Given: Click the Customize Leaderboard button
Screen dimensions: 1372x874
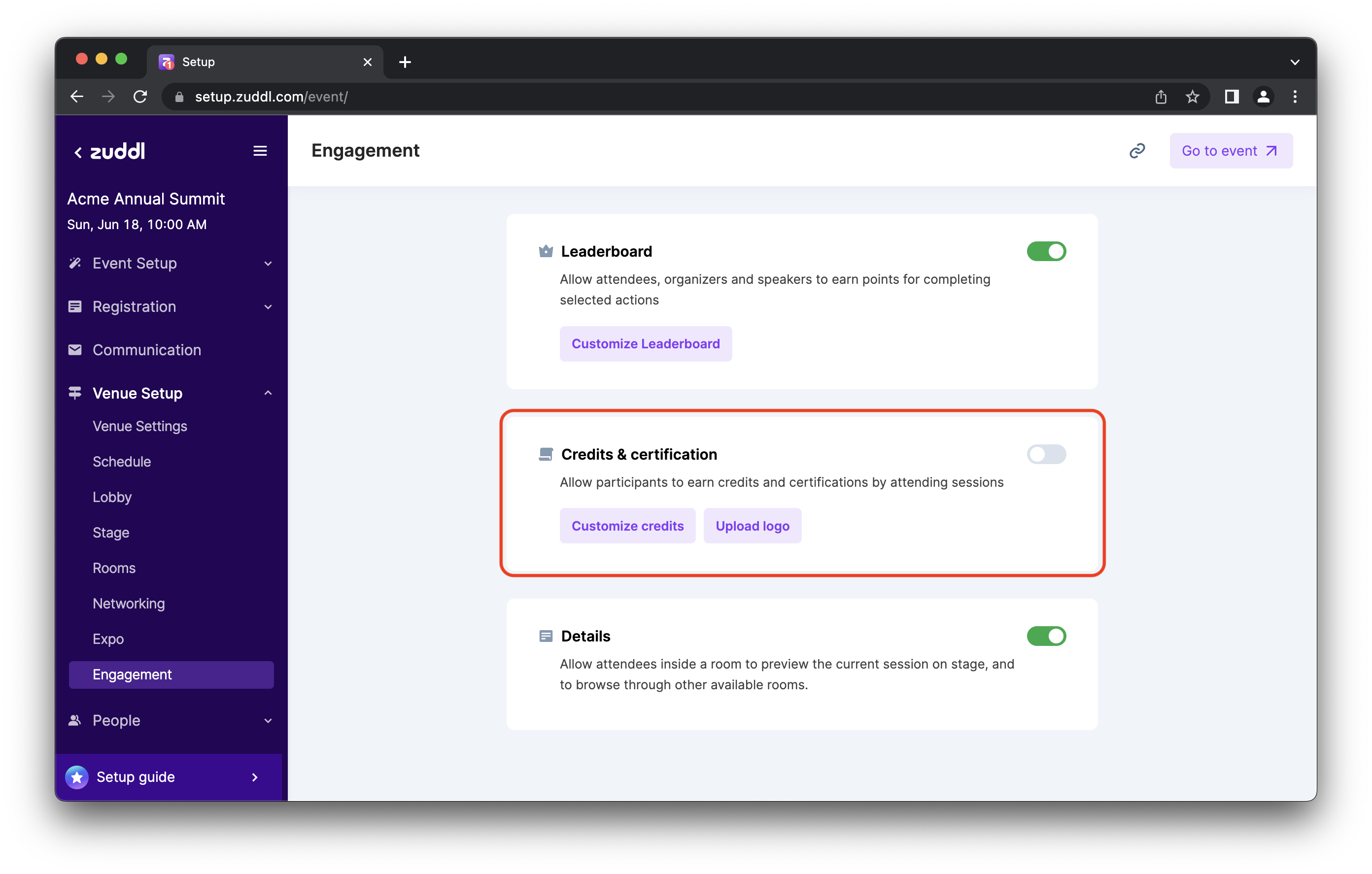Looking at the screenshot, I should [645, 343].
